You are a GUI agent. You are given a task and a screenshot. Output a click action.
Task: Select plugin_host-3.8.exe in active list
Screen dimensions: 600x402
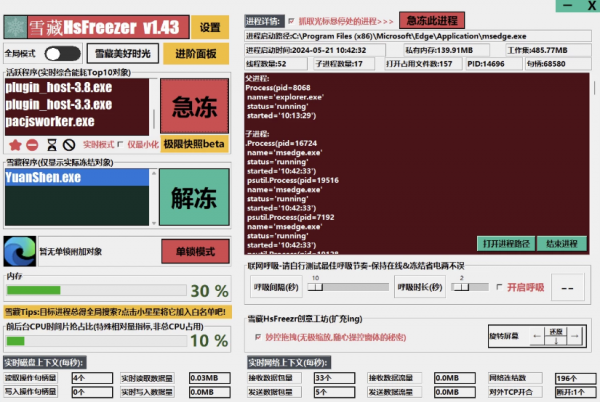77,87
